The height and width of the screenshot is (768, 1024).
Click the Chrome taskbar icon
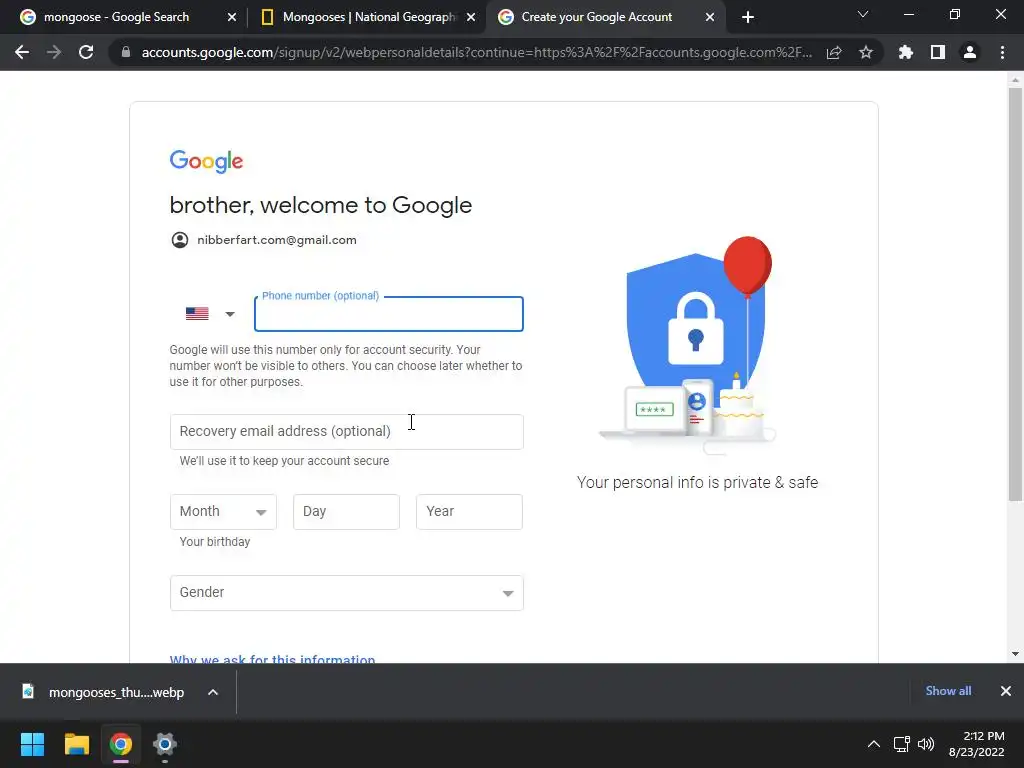(x=121, y=744)
